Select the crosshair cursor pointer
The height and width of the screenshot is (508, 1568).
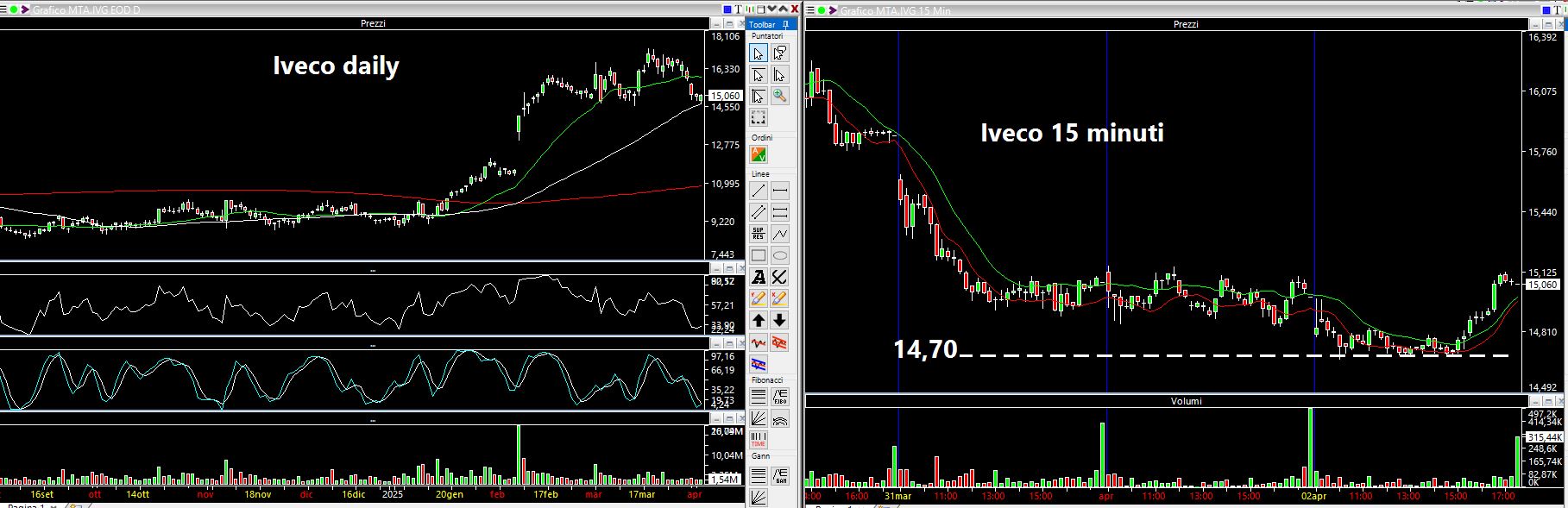click(x=758, y=96)
